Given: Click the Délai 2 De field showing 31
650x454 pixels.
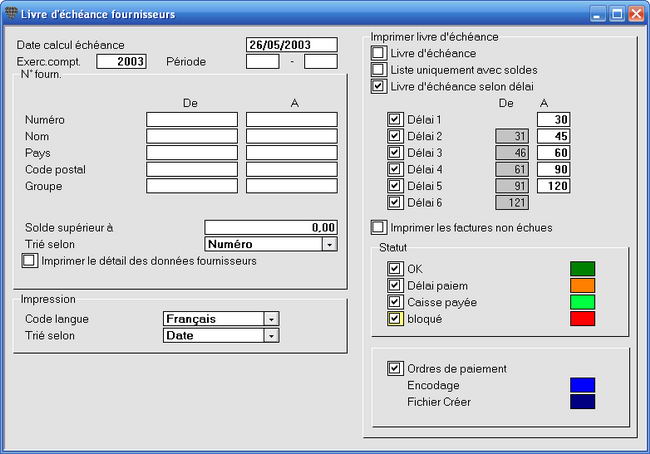Looking at the screenshot, I should tap(512, 136).
